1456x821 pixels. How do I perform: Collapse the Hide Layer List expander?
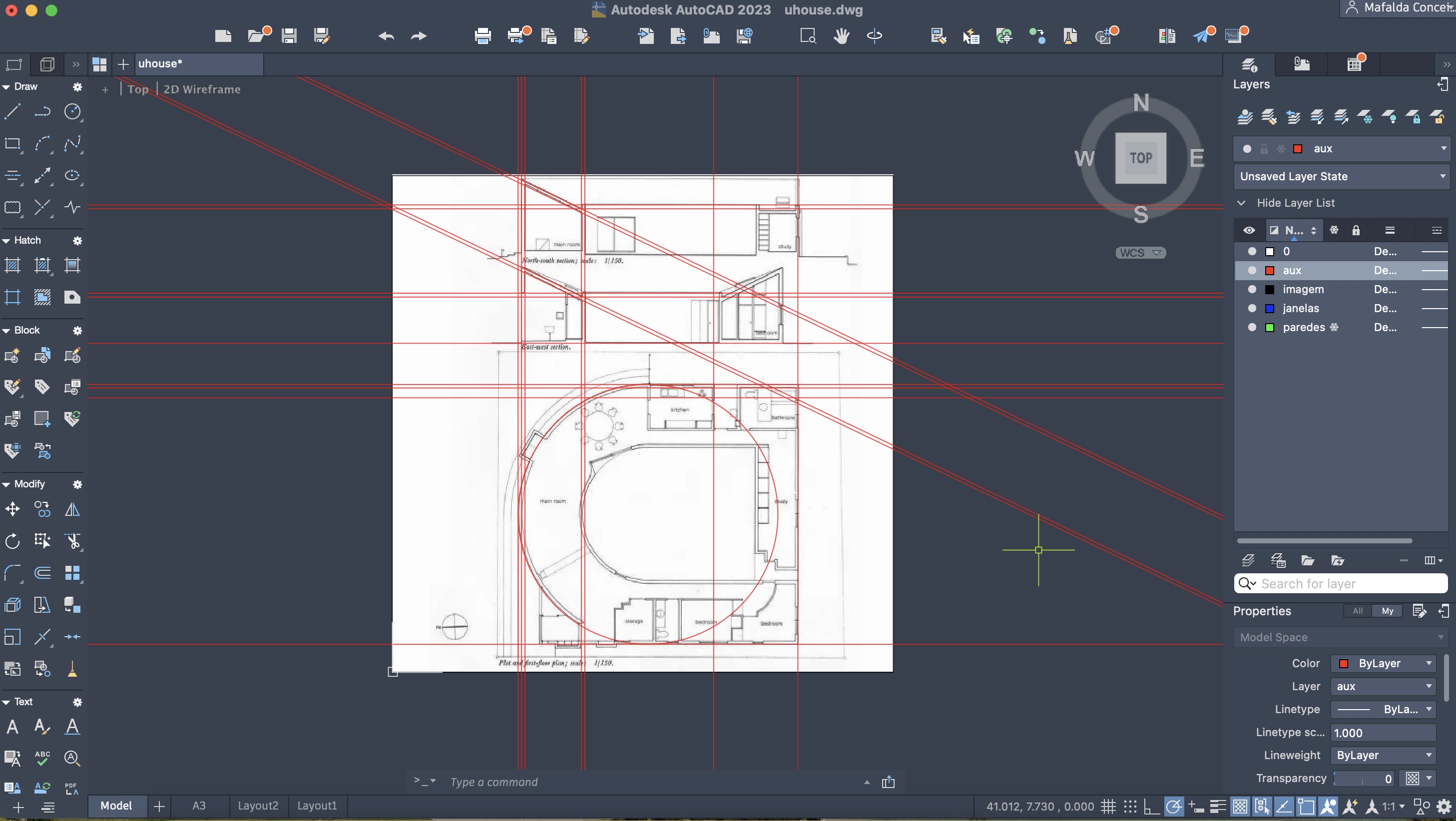(x=1242, y=203)
